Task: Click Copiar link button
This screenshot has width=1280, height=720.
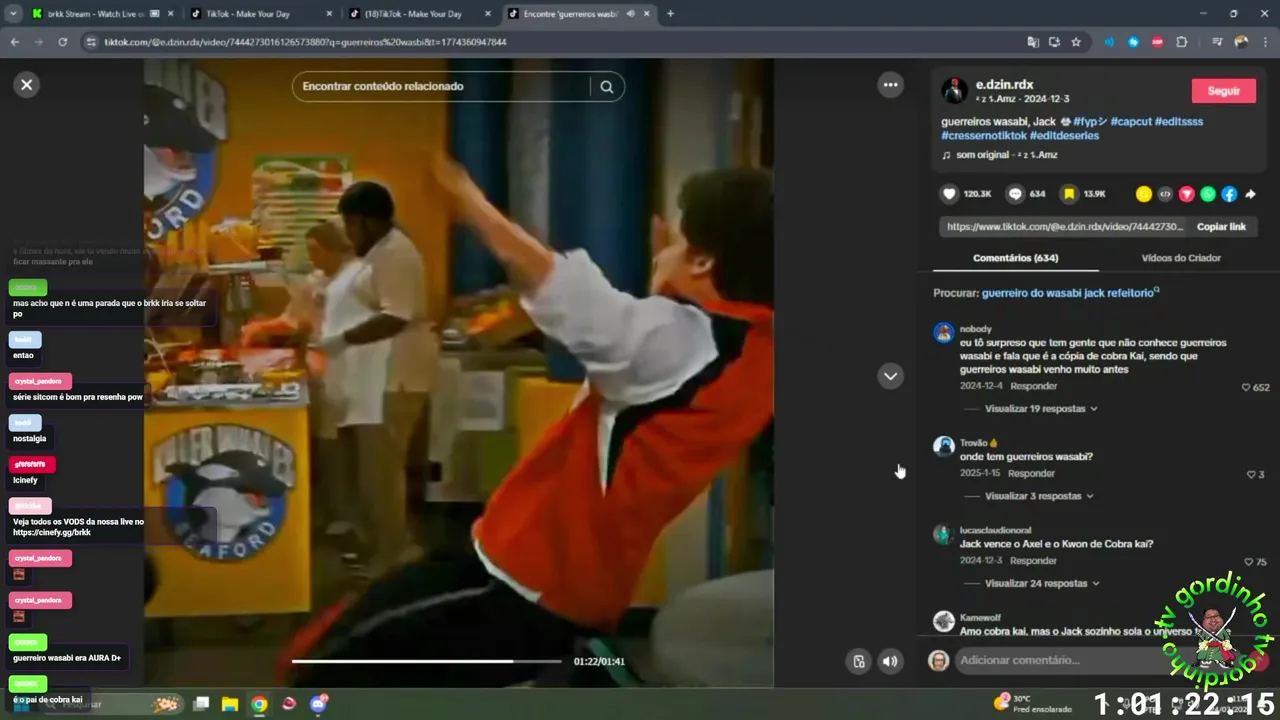Action: click(1221, 226)
